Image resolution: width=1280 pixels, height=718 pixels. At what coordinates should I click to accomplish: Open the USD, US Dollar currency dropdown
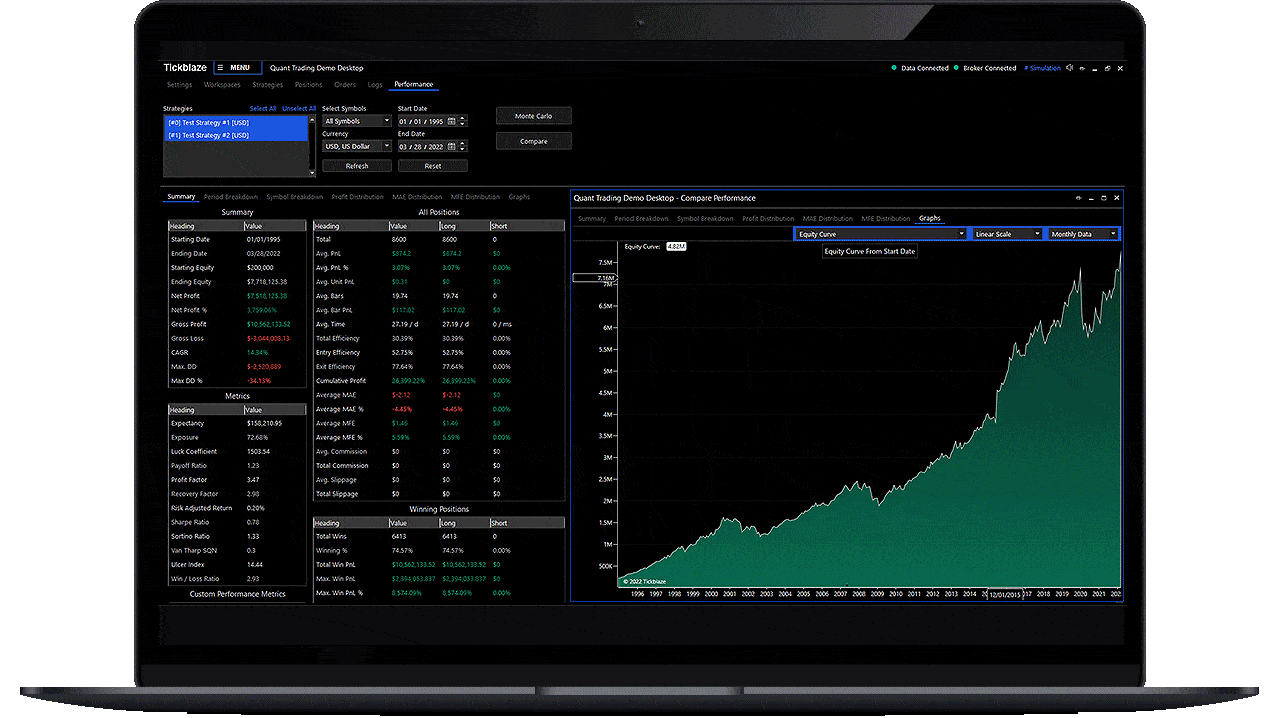point(357,146)
